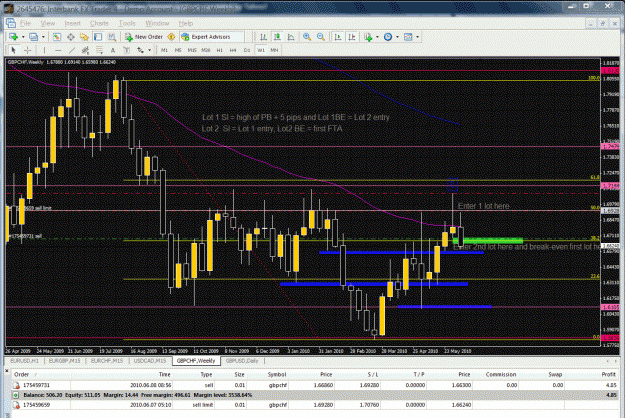Expand the Templates dropdown arrow
This screenshot has width=625, height=418.
point(417,37)
